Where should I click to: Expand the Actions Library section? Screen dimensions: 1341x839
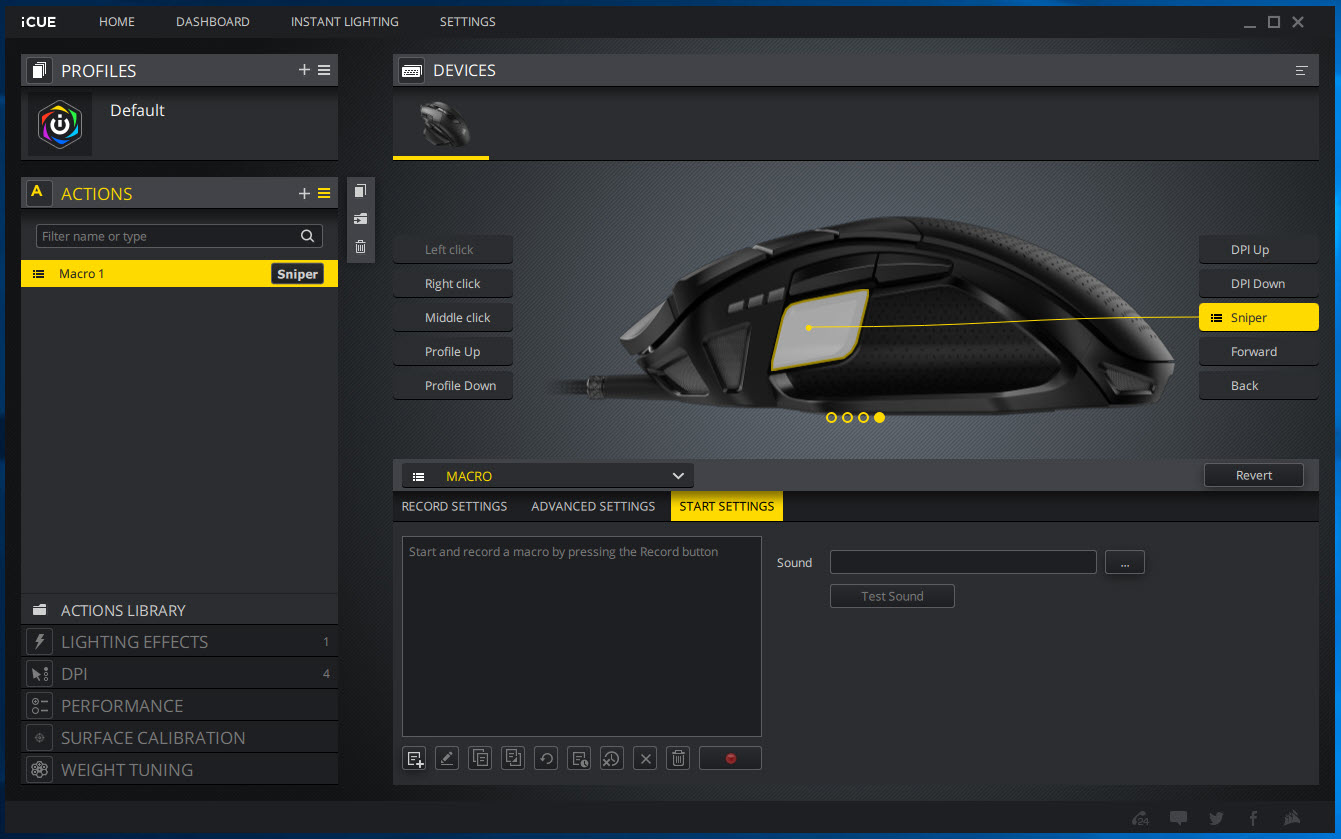coord(180,610)
